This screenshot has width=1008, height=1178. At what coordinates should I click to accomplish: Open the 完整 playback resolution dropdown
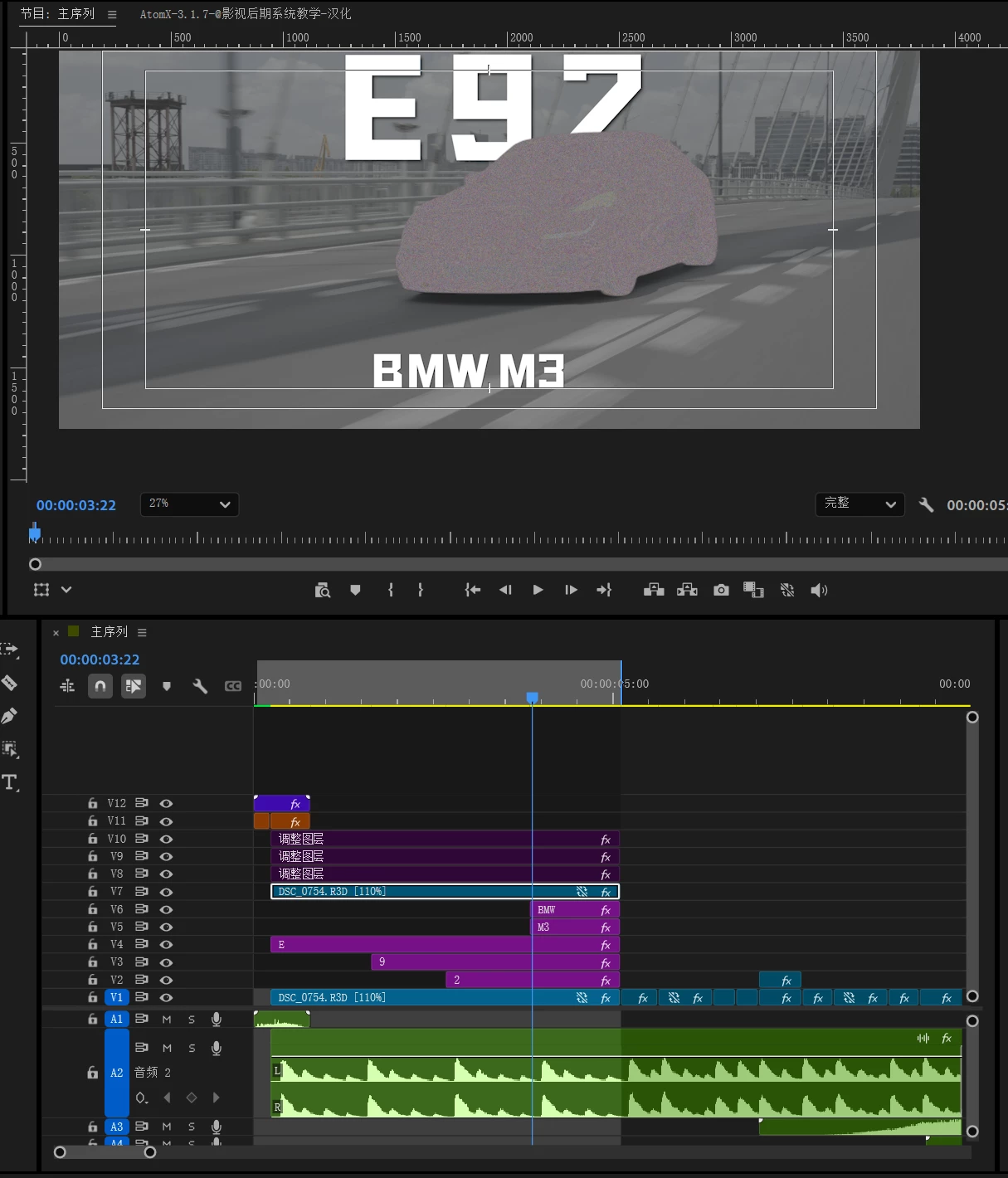[859, 504]
